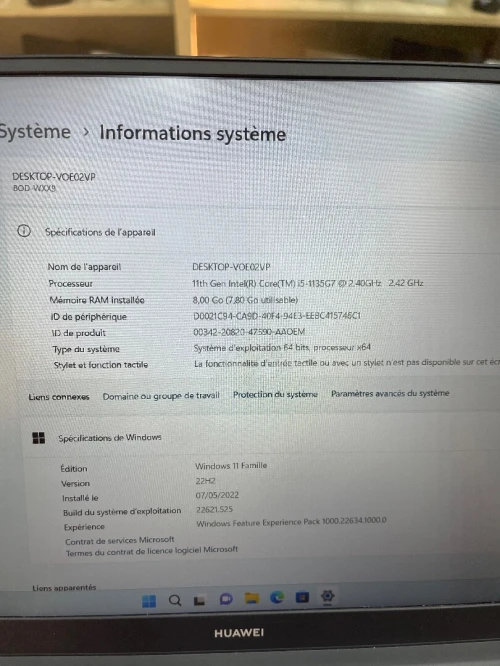Open the Windows Start menu

[149, 601]
